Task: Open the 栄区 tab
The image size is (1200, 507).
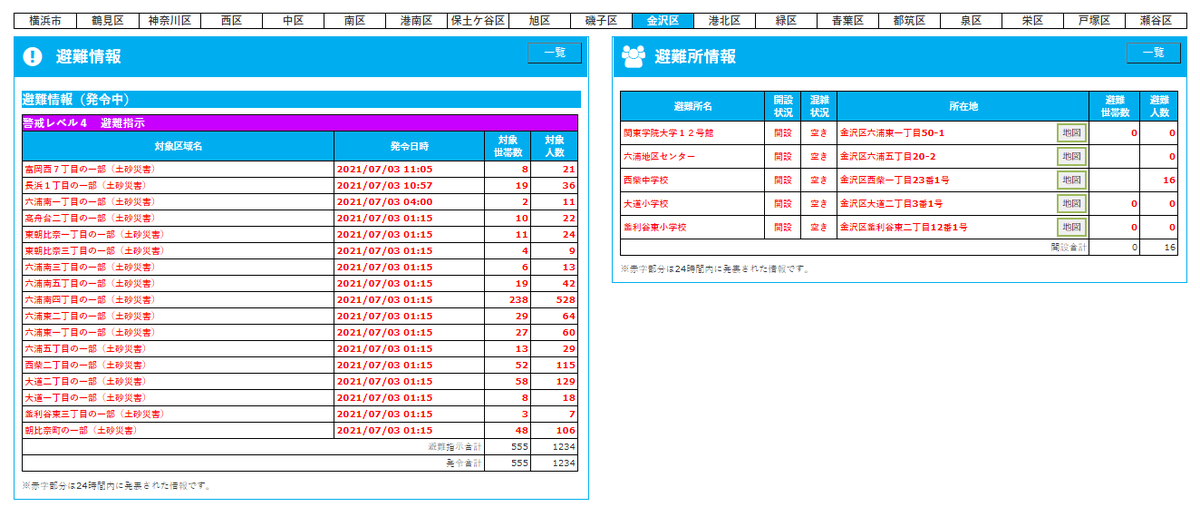Action: click(1032, 20)
